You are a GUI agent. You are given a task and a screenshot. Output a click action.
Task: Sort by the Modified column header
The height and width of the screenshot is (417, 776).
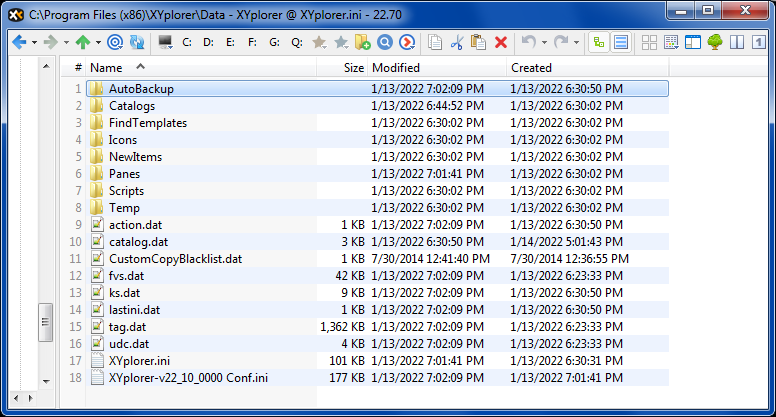point(437,68)
